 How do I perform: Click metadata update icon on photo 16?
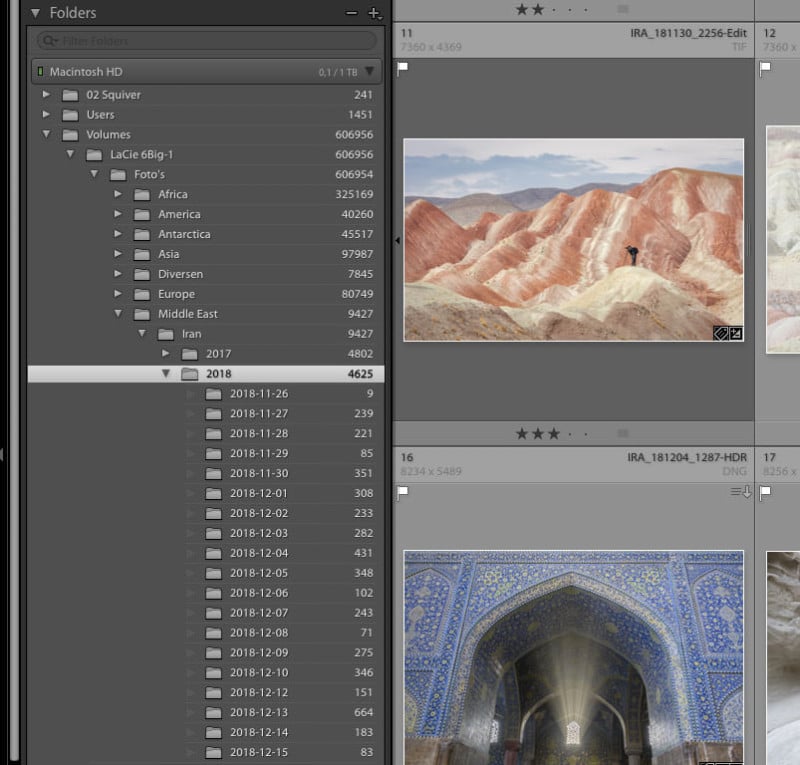[739, 491]
